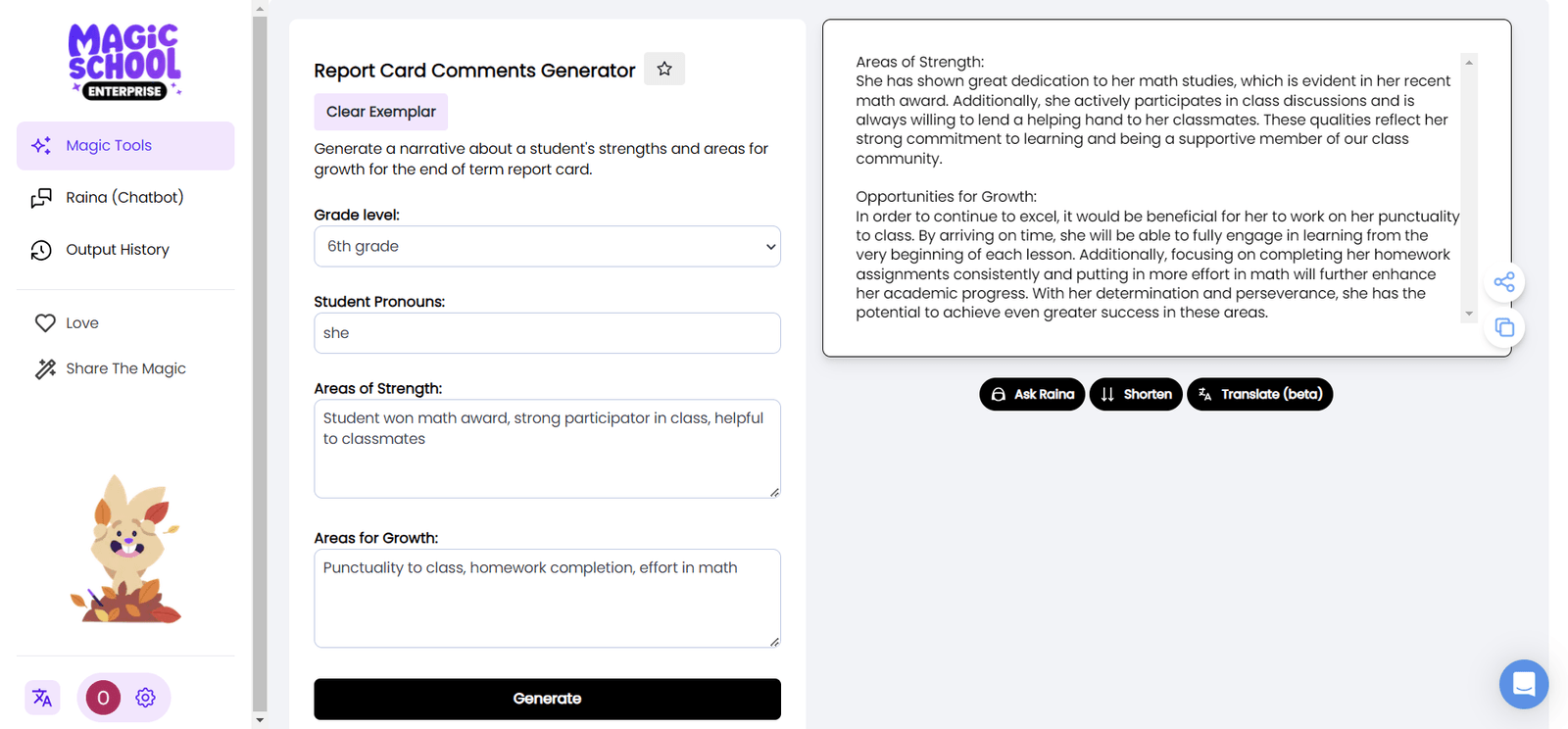Open settings via the gear icon
This screenshot has width=1568, height=729.
pyautogui.click(x=145, y=697)
